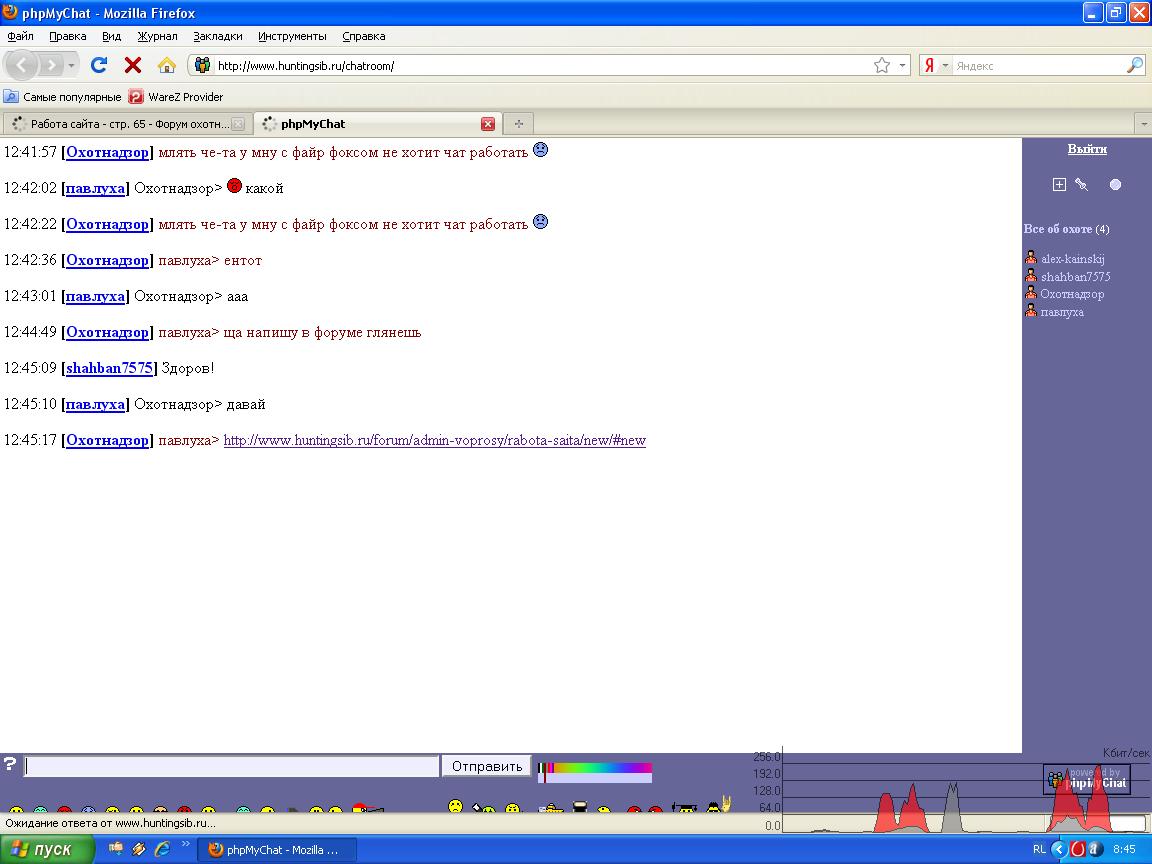Expand rooms list with plus icon
The image size is (1152, 864).
click(1059, 184)
